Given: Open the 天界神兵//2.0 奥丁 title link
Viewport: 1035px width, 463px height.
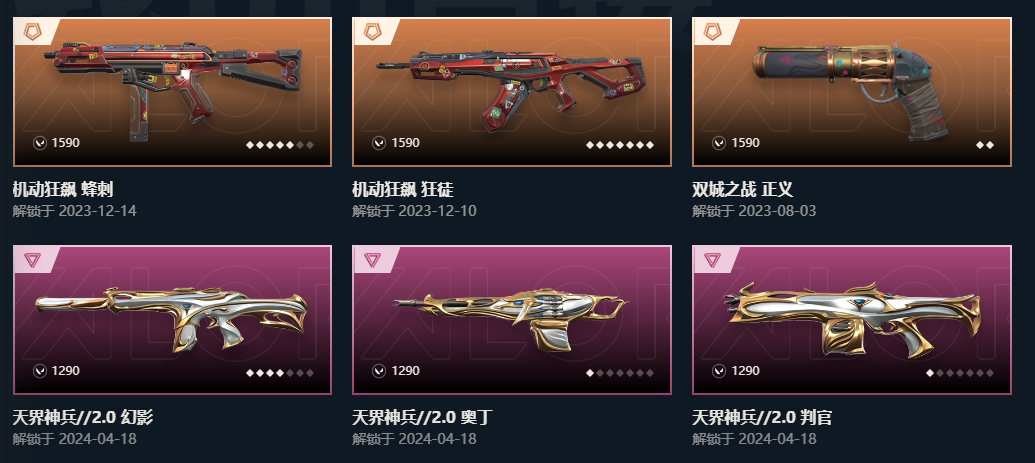Looking at the screenshot, I should click(422, 417).
